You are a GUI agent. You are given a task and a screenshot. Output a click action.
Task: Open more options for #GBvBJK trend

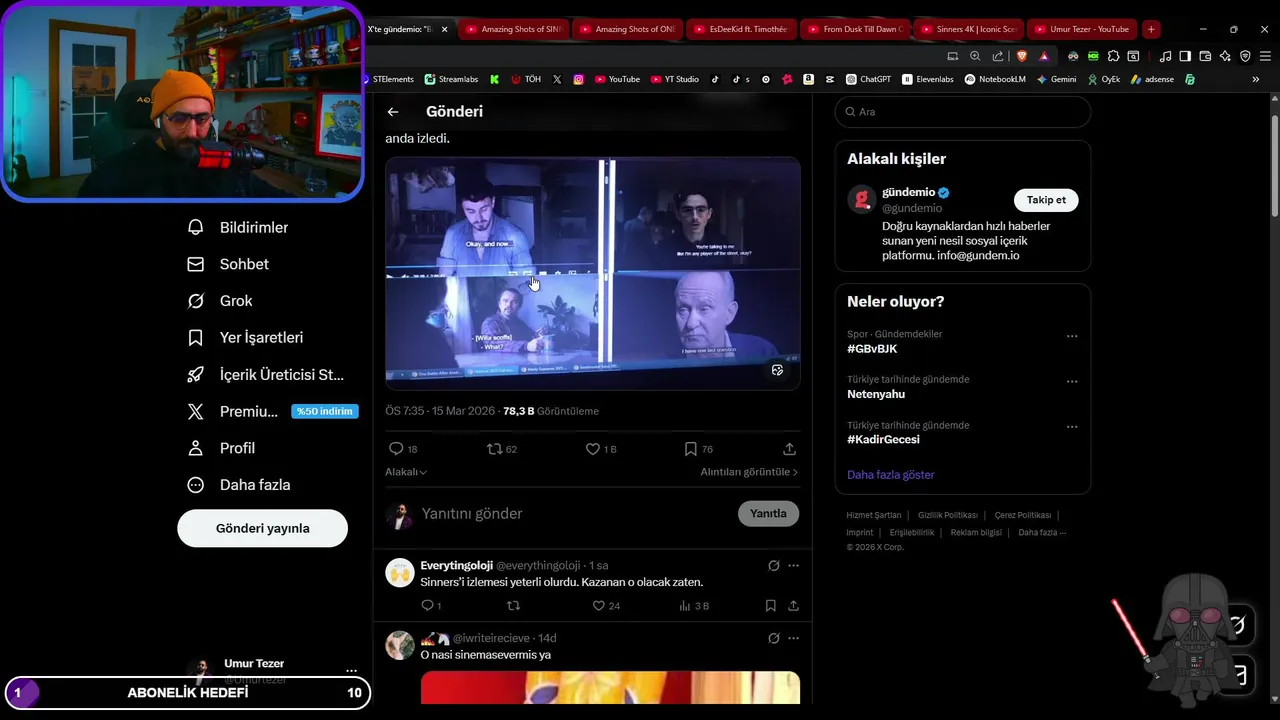click(x=1072, y=336)
